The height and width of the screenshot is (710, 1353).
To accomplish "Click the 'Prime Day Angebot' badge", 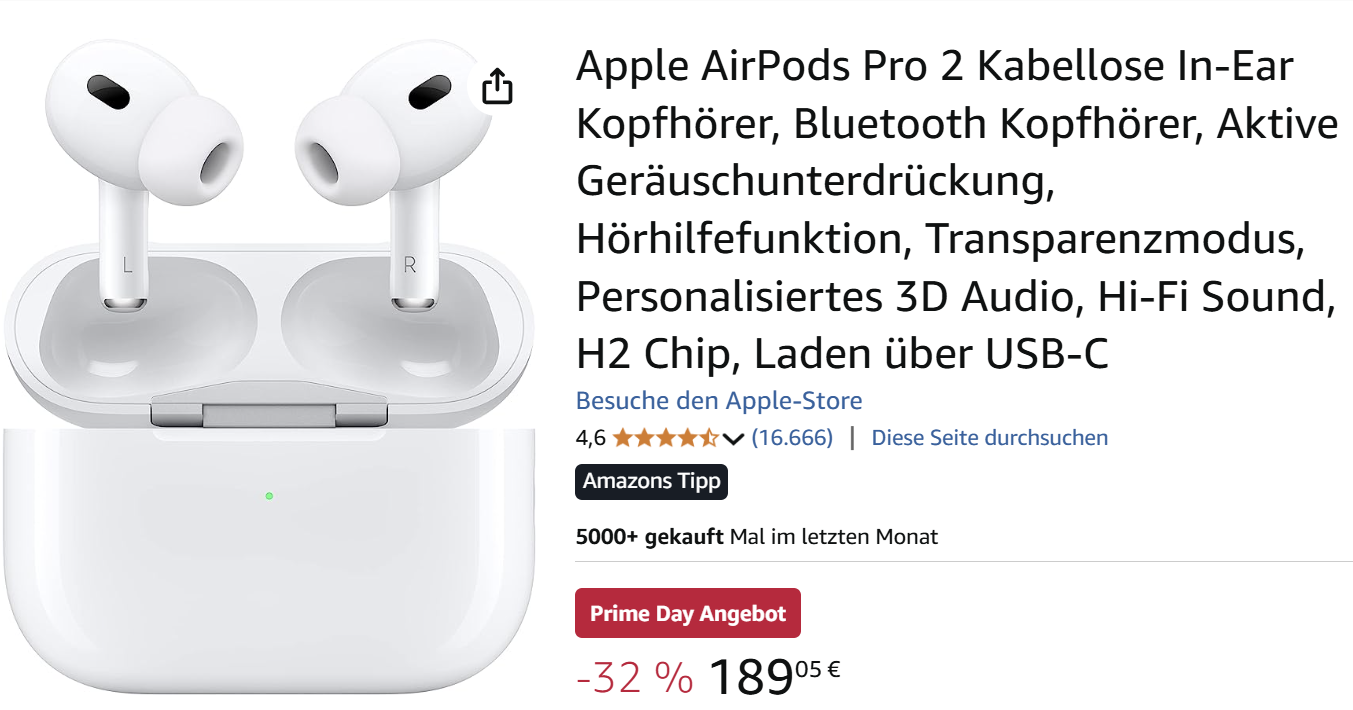I will (688, 613).
